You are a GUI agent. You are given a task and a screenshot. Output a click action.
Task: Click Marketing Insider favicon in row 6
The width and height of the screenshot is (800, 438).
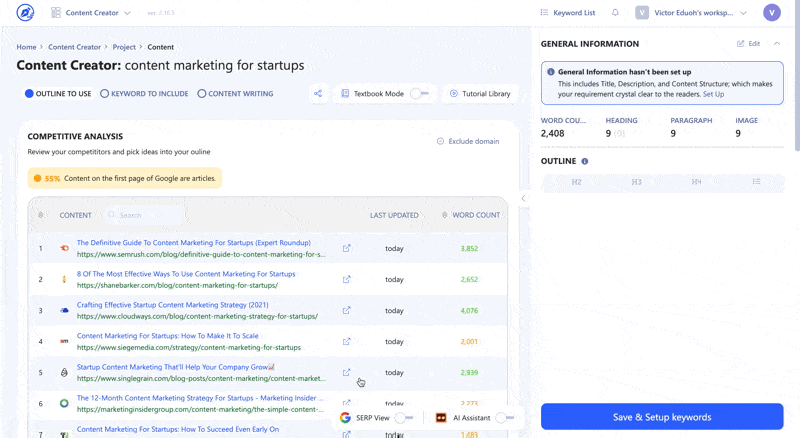(64, 403)
